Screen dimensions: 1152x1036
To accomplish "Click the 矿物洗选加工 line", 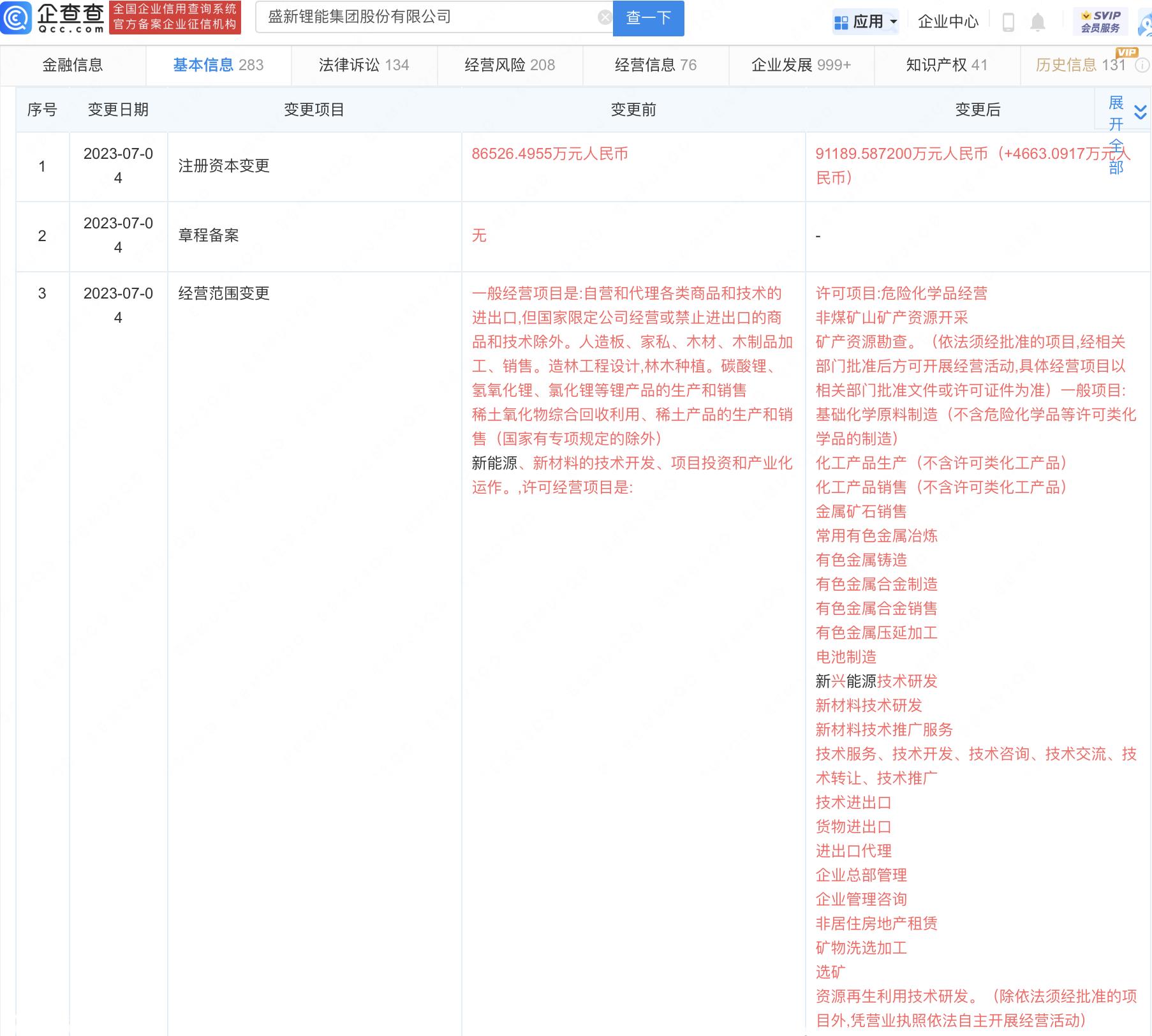I will tap(861, 948).
